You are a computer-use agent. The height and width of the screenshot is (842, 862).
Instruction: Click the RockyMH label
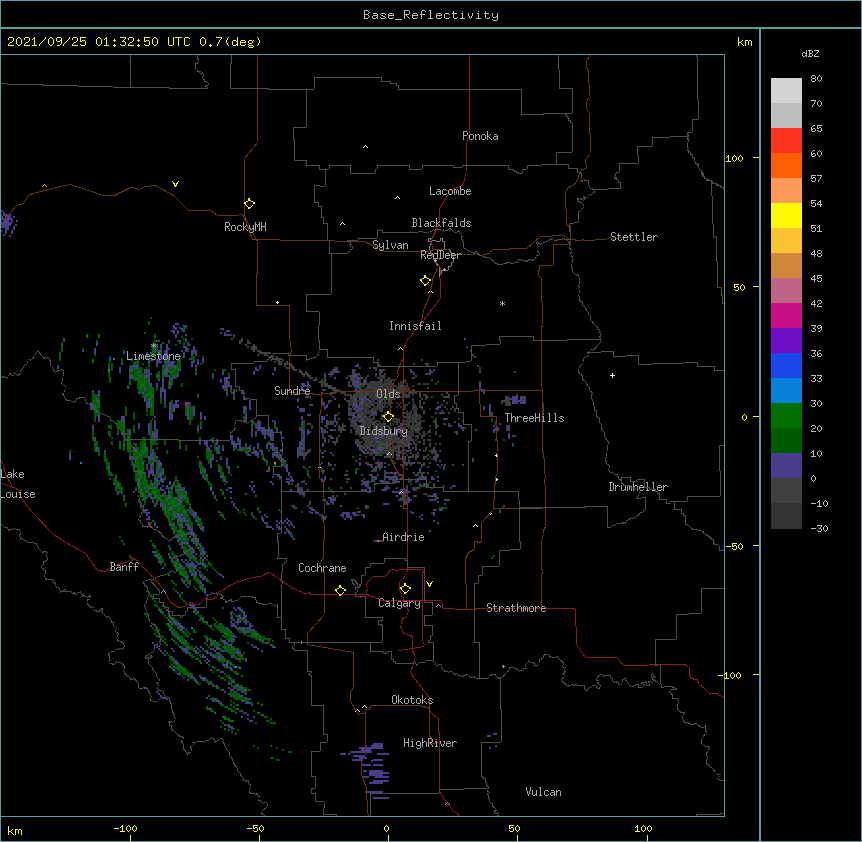[245, 227]
